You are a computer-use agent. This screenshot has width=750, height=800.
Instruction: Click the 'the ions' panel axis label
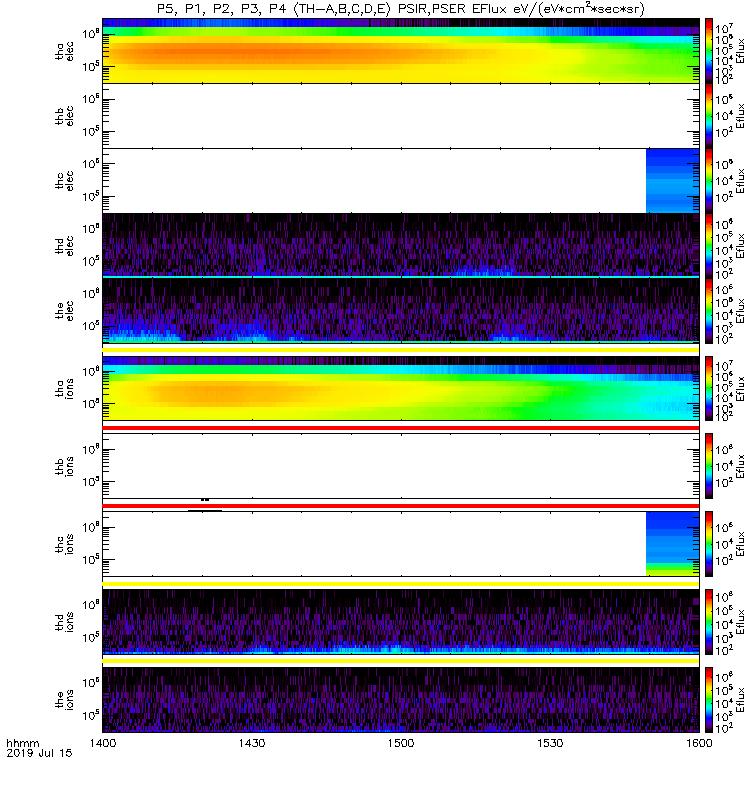[x=64, y=699]
